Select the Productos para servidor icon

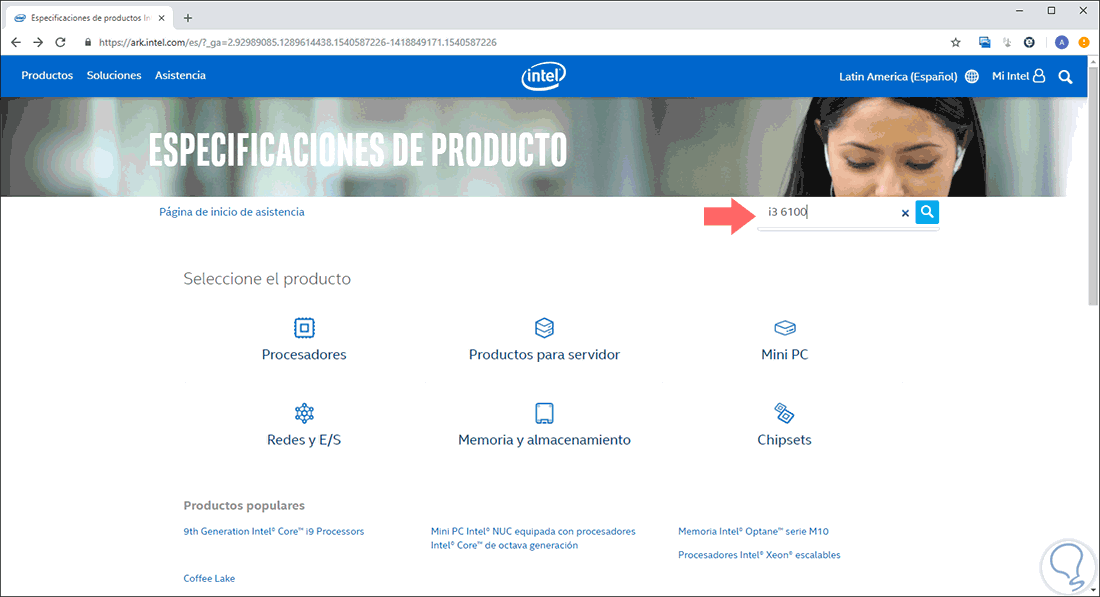pos(544,328)
